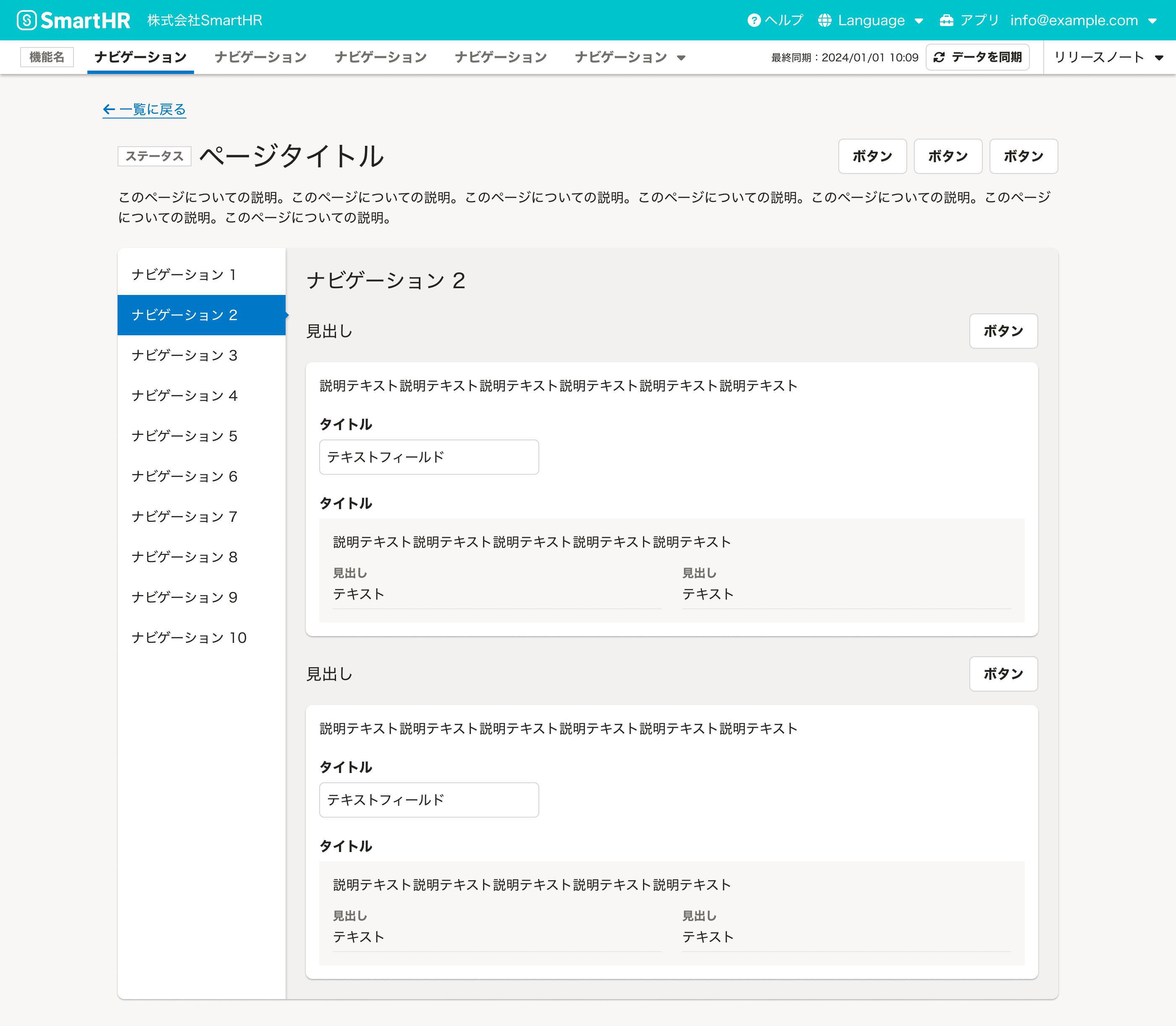Screen dimensions: 1176x1026
Task: Click the ボタン next to the second 見出し
Action: tap(1003, 674)
